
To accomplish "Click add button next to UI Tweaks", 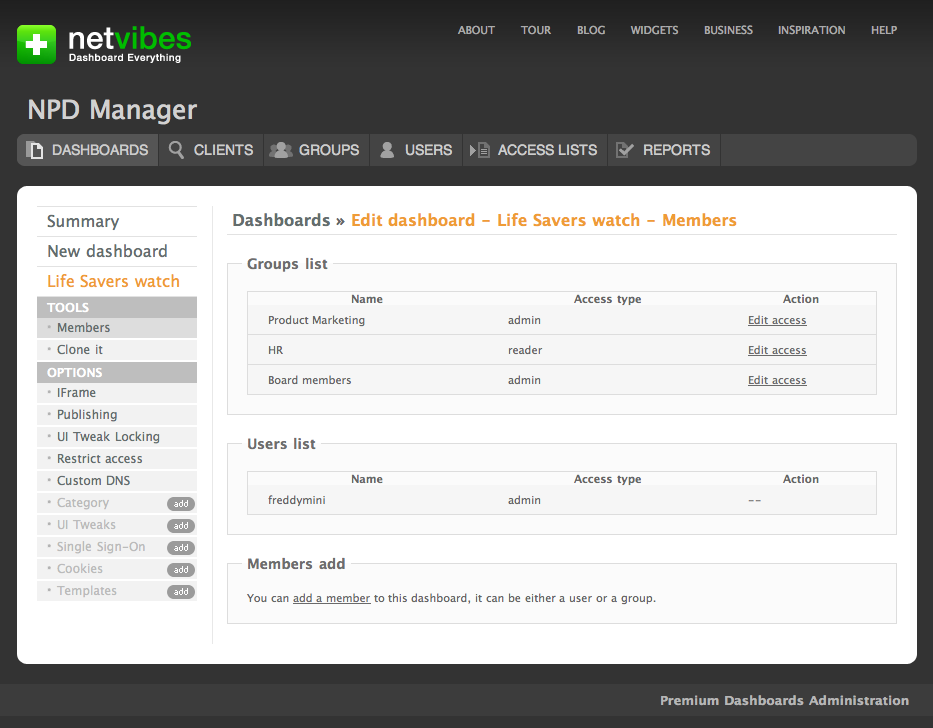I will click(x=181, y=526).
